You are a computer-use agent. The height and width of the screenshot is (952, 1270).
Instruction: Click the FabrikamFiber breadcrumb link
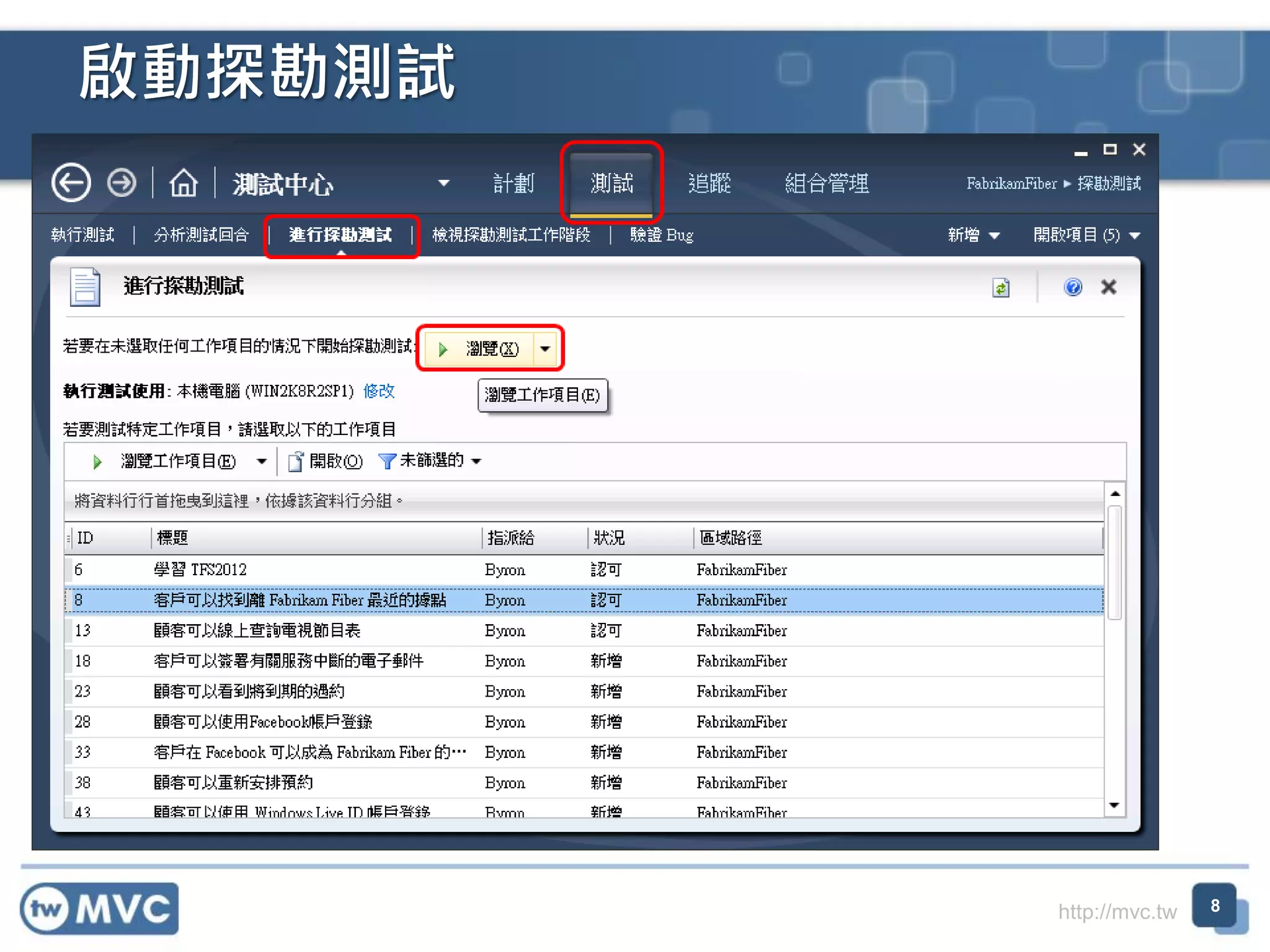1011,183
